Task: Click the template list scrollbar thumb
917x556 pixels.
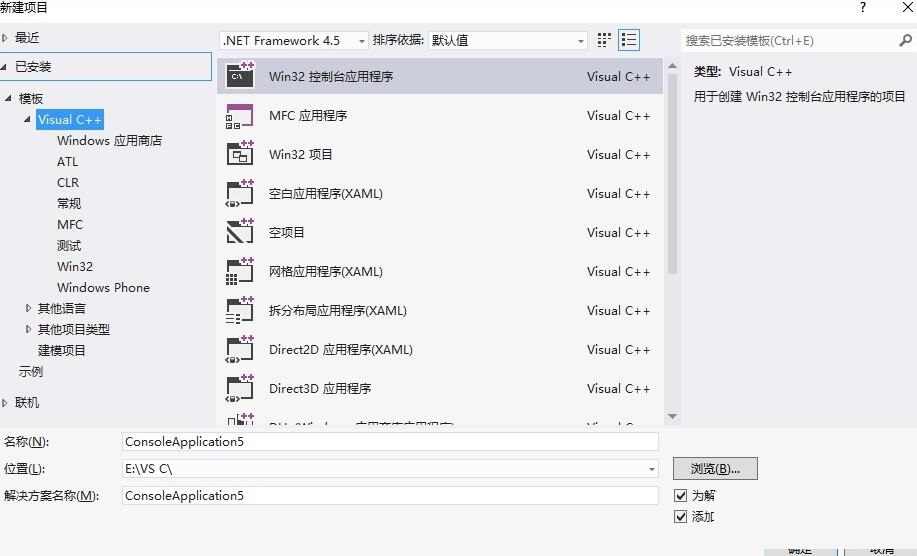Action: point(673,174)
